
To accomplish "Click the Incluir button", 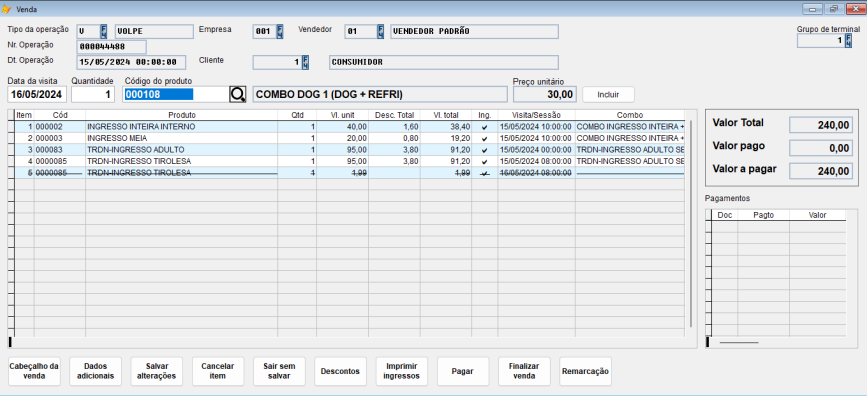I will click(x=608, y=95).
